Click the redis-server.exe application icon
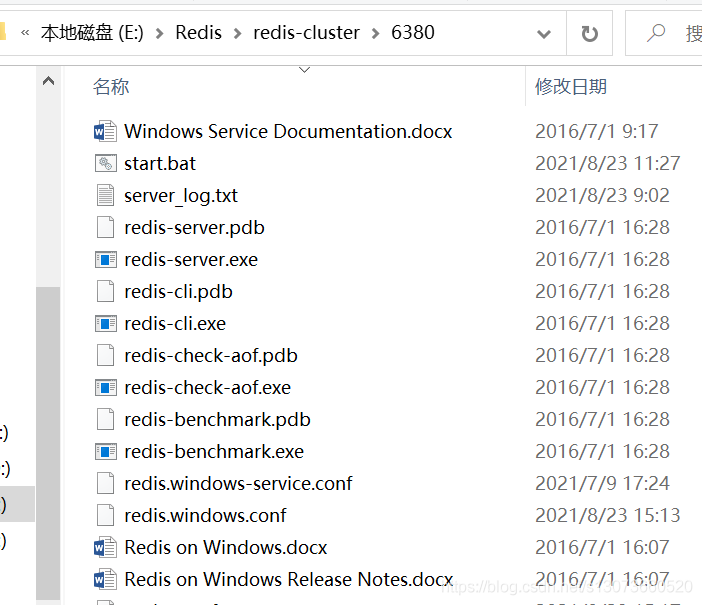Screen dimensions: 702x605 [105, 259]
